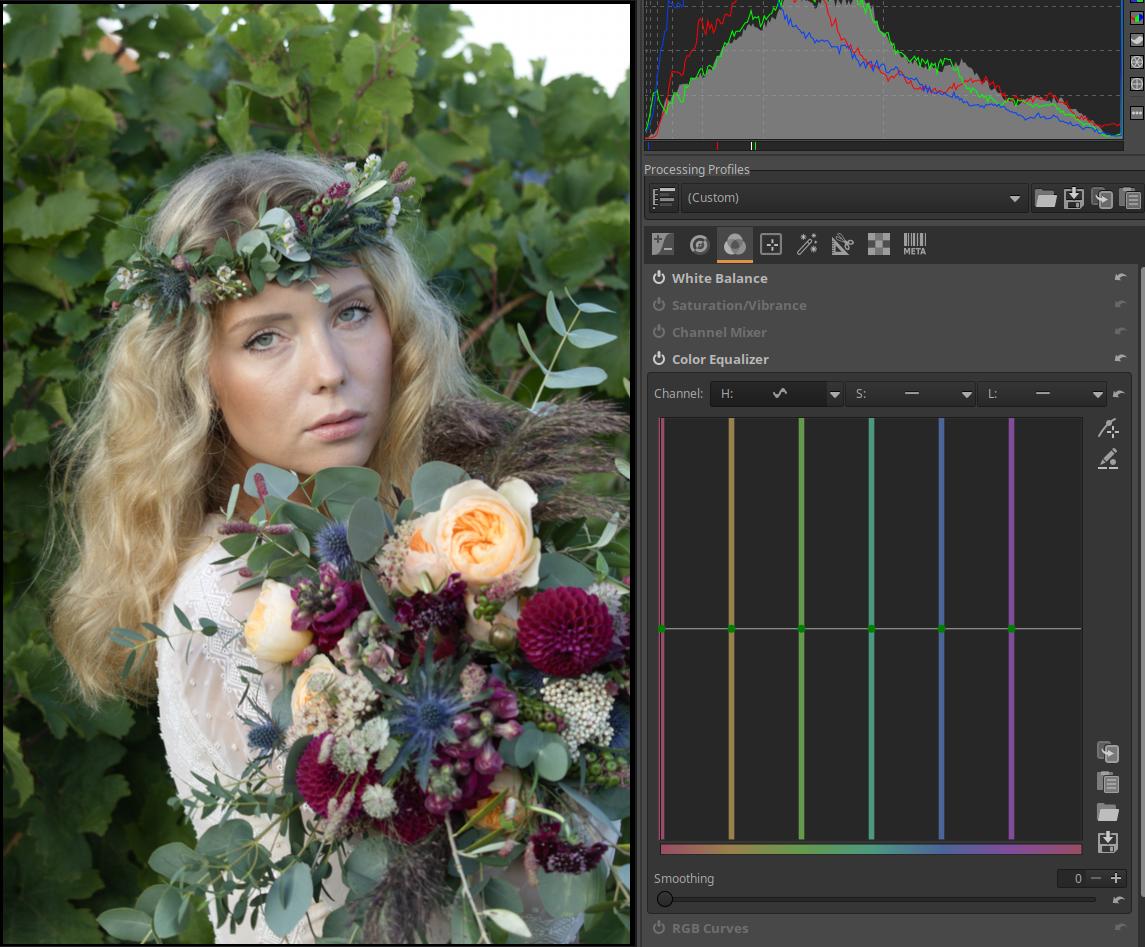The width and height of the screenshot is (1145, 947).
Task: Load a processing profile from file
Action: tap(1045, 198)
